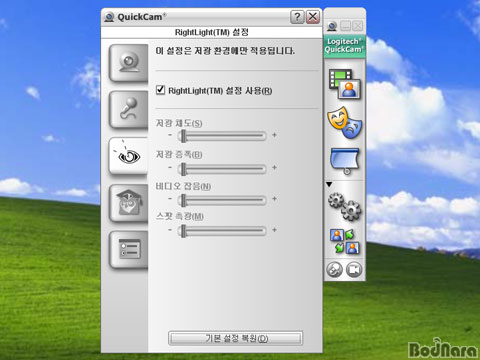Launch the video and photo gallery icon
Viewport: 480px width, 360px height.
[x=345, y=84]
